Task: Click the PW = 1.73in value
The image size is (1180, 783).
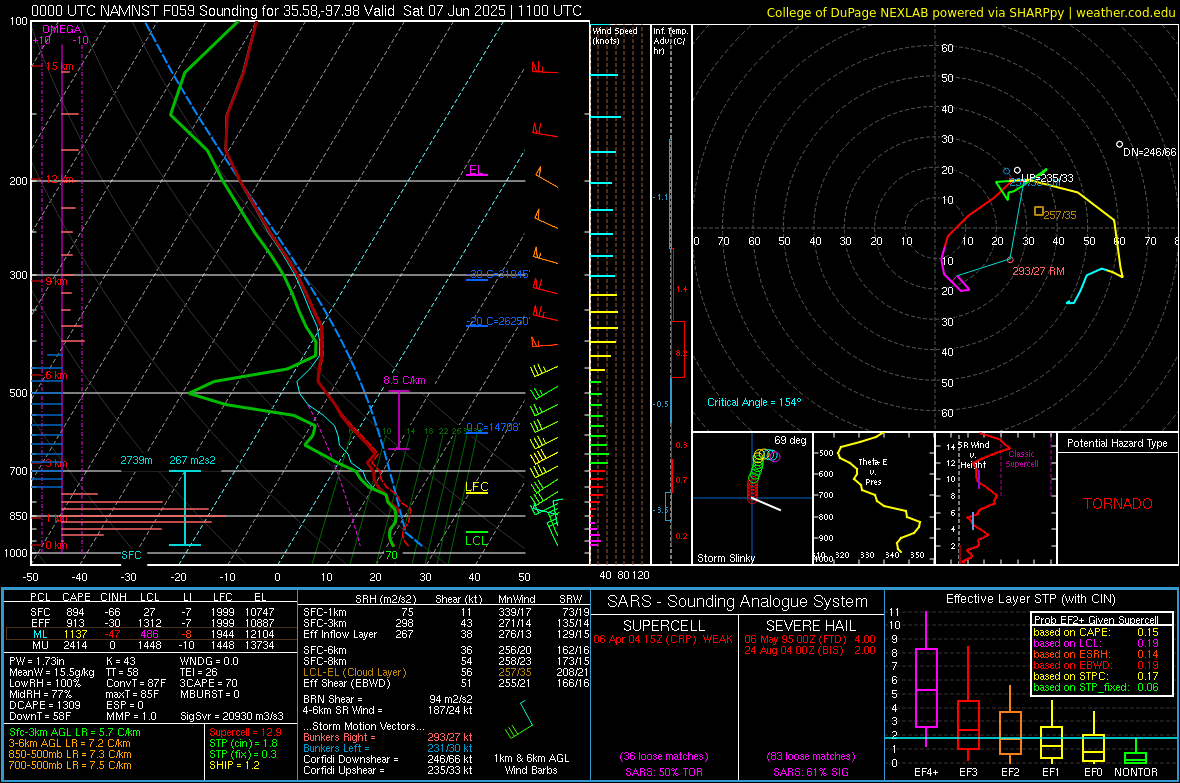Action: (37, 661)
